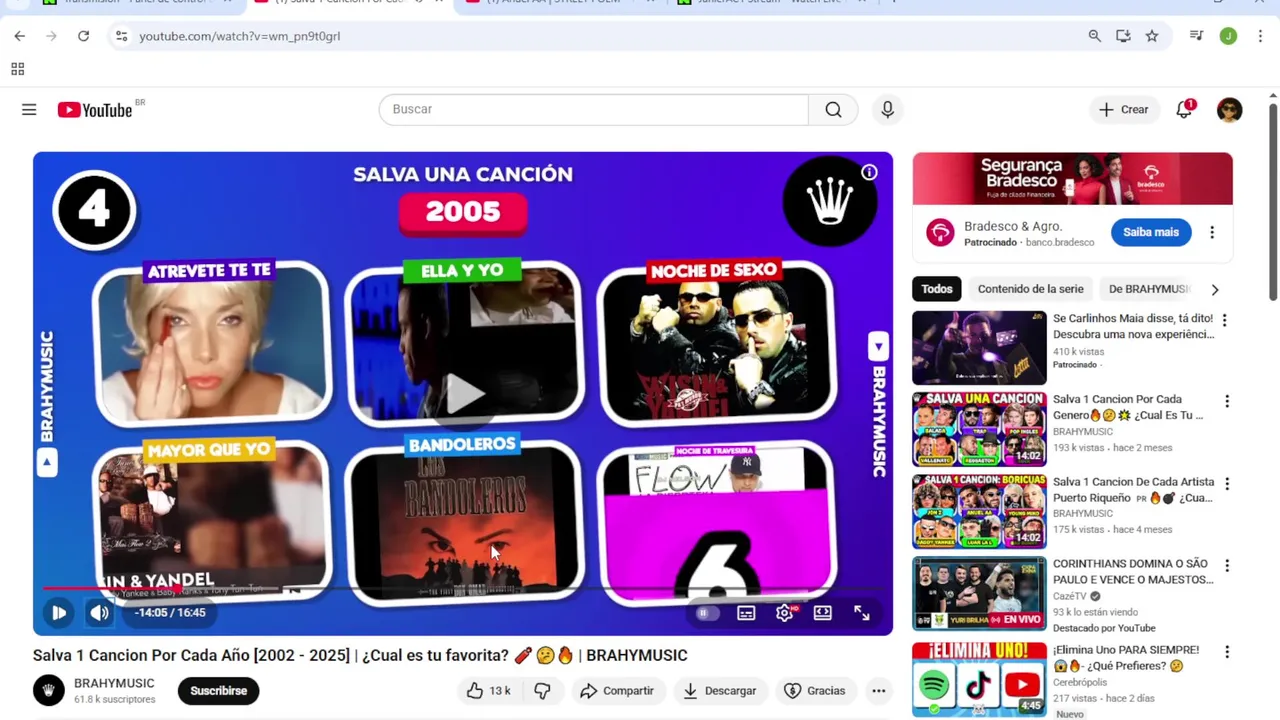Click the Descargar button
The image size is (1280, 720).
click(x=720, y=691)
